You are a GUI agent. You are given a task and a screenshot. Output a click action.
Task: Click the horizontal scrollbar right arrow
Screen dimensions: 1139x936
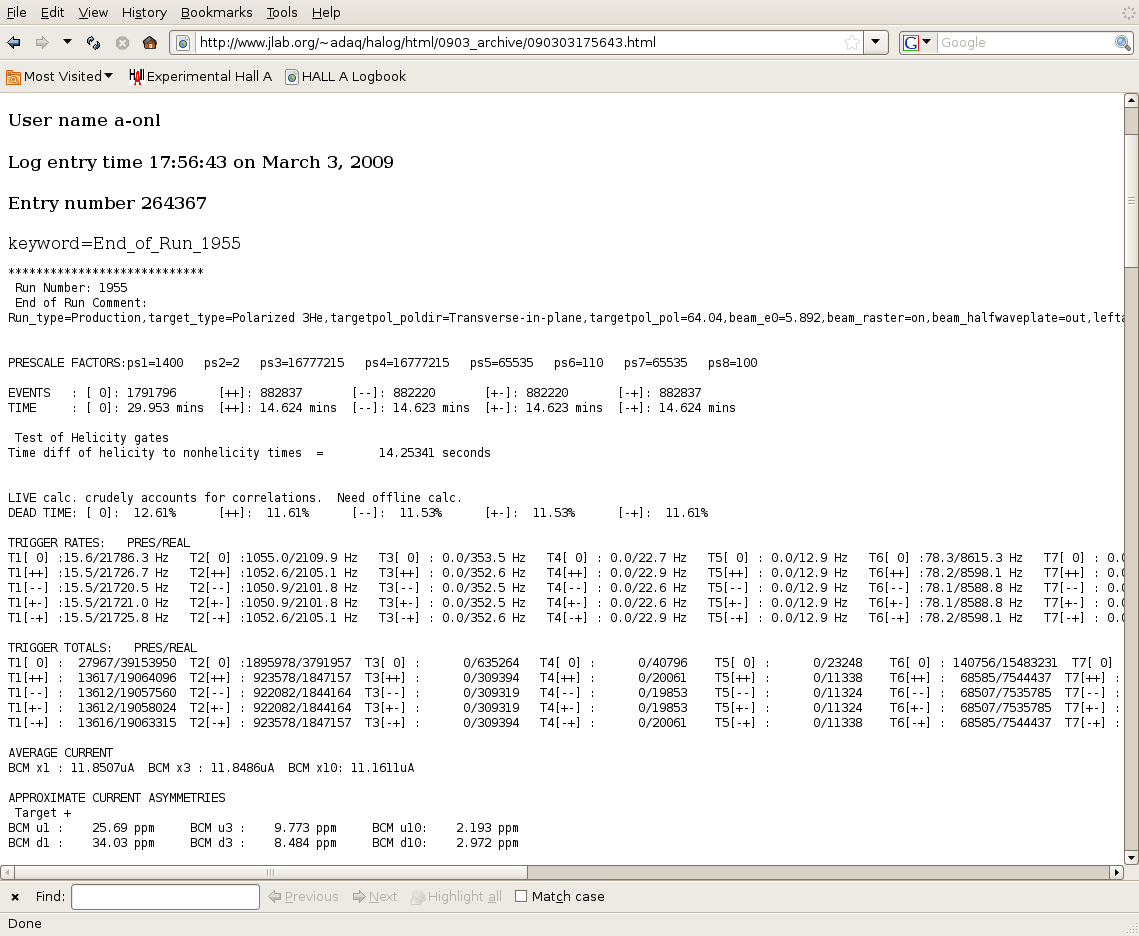click(1116, 872)
